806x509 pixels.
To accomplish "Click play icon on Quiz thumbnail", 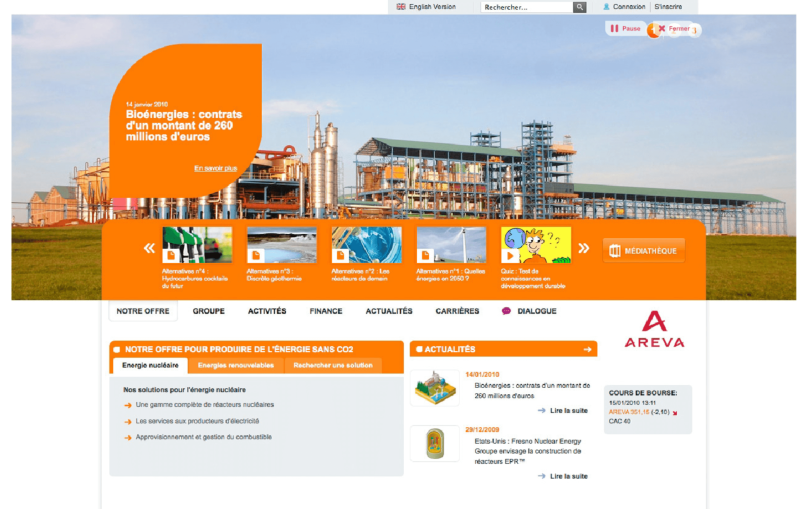I will [x=510, y=256].
